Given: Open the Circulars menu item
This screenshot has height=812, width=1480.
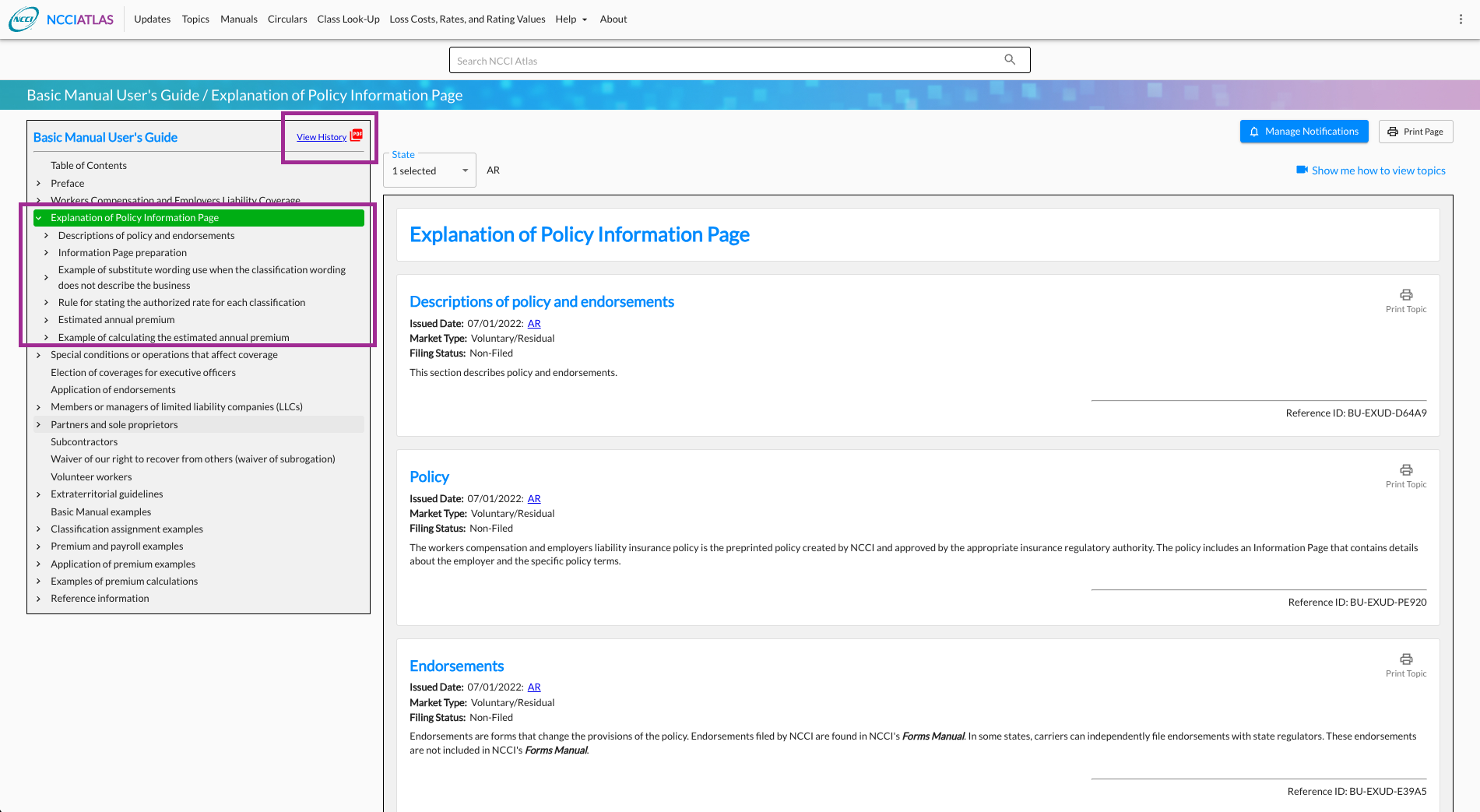Looking at the screenshot, I should click(x=287, y=19).
